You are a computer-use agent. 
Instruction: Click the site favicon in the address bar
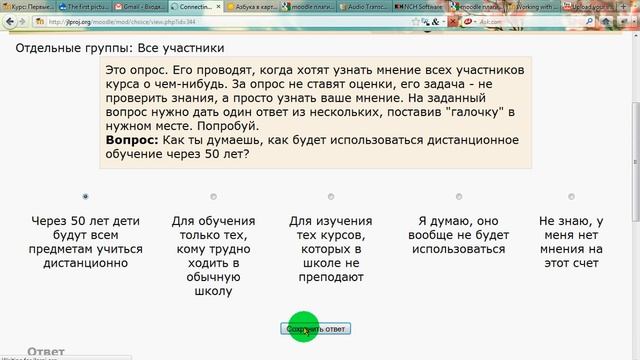[40, 22]
